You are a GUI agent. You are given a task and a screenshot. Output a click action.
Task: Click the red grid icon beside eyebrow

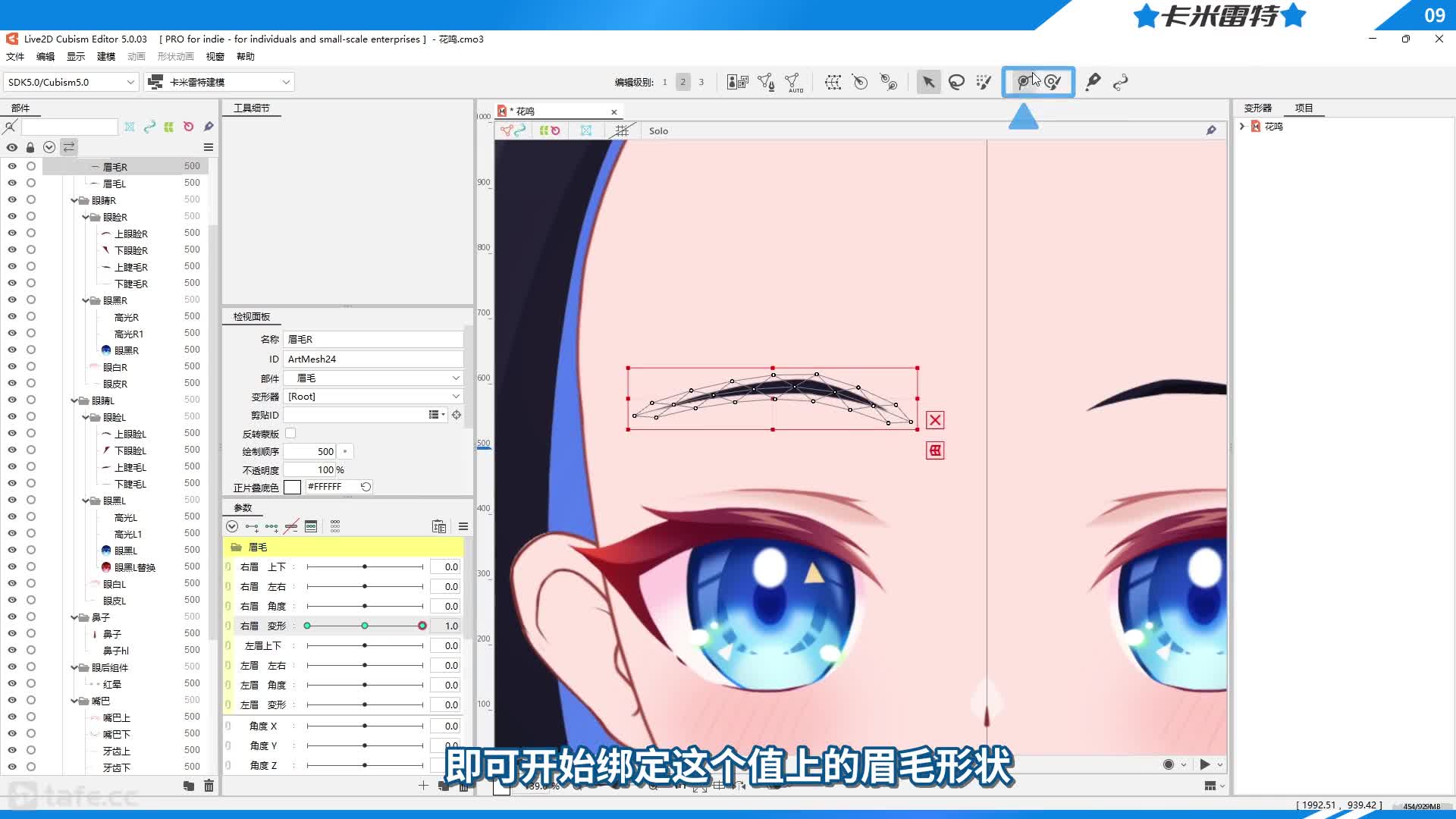[935, 450]
